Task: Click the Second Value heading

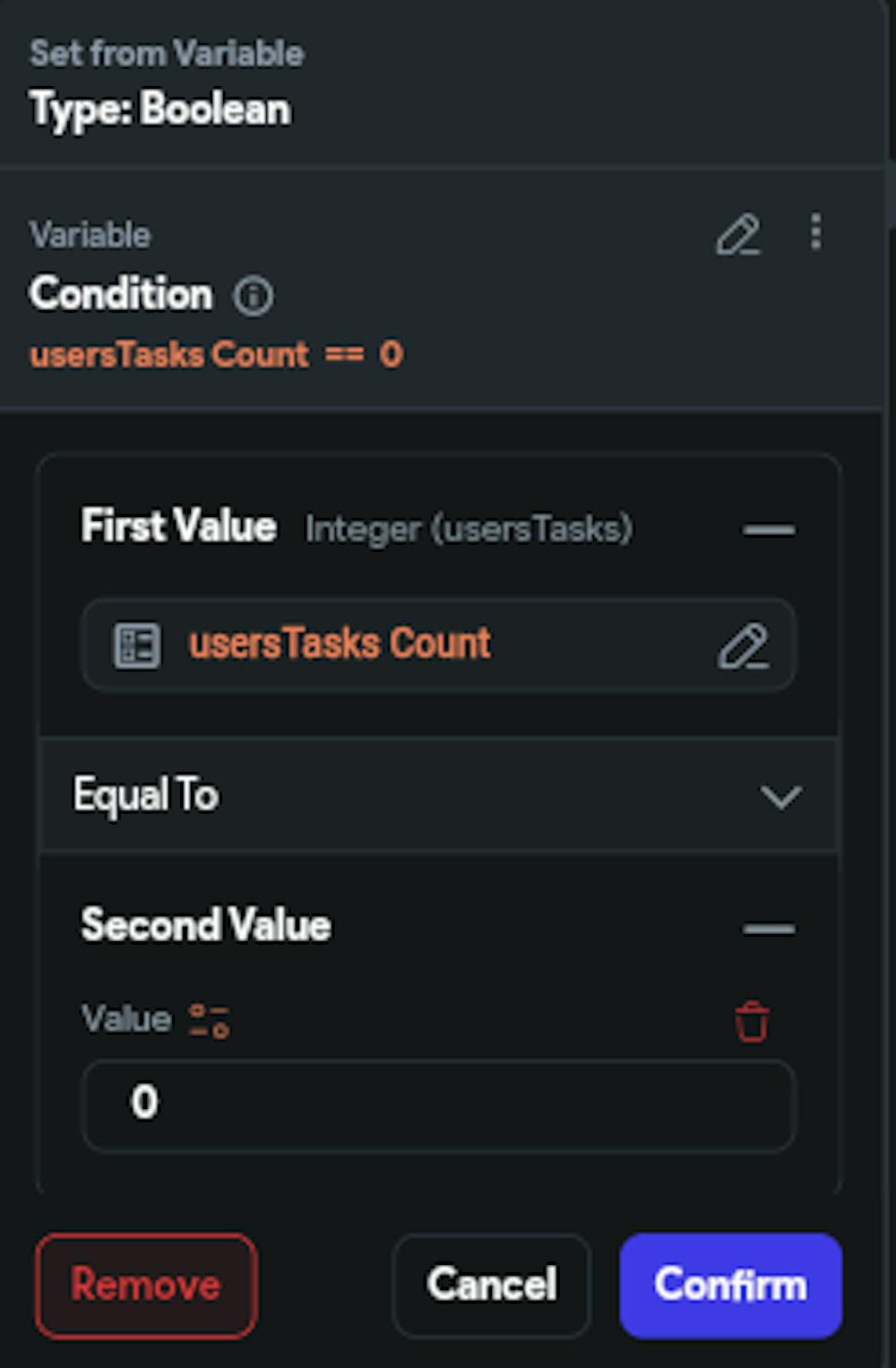Action: (x=206, y=925)
